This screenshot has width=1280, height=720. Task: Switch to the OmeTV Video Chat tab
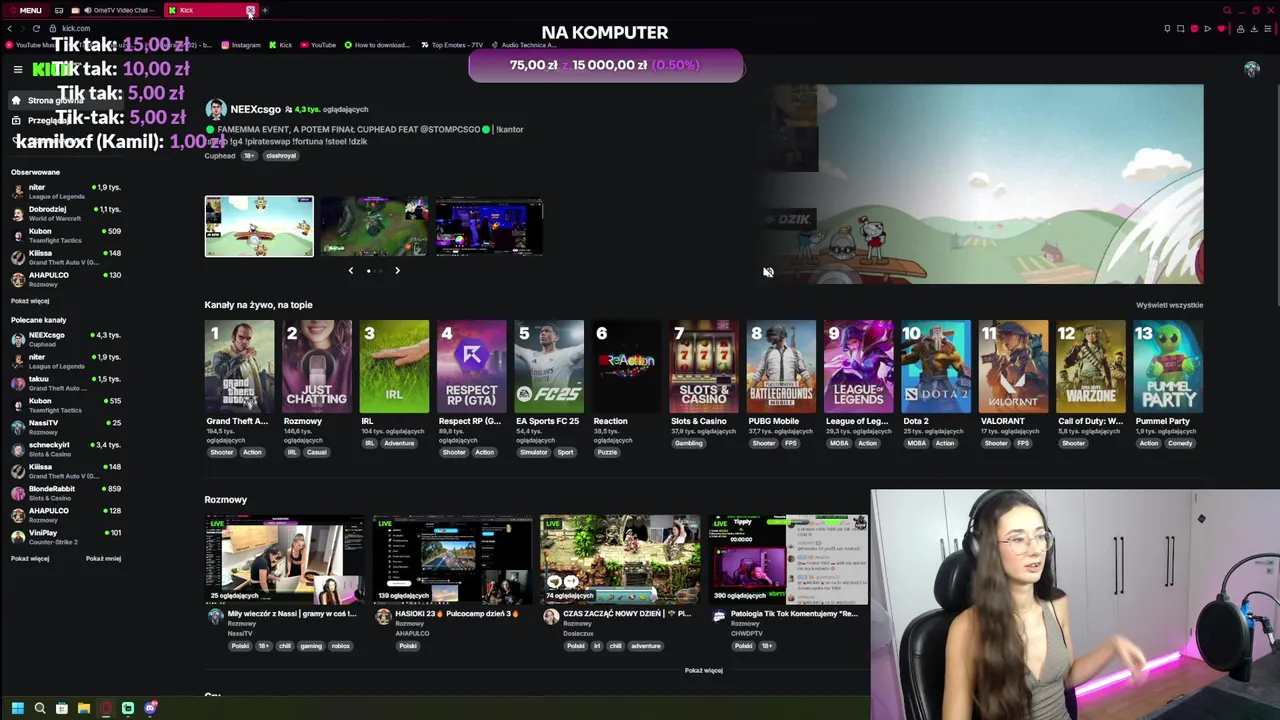[x=117, y=11]
